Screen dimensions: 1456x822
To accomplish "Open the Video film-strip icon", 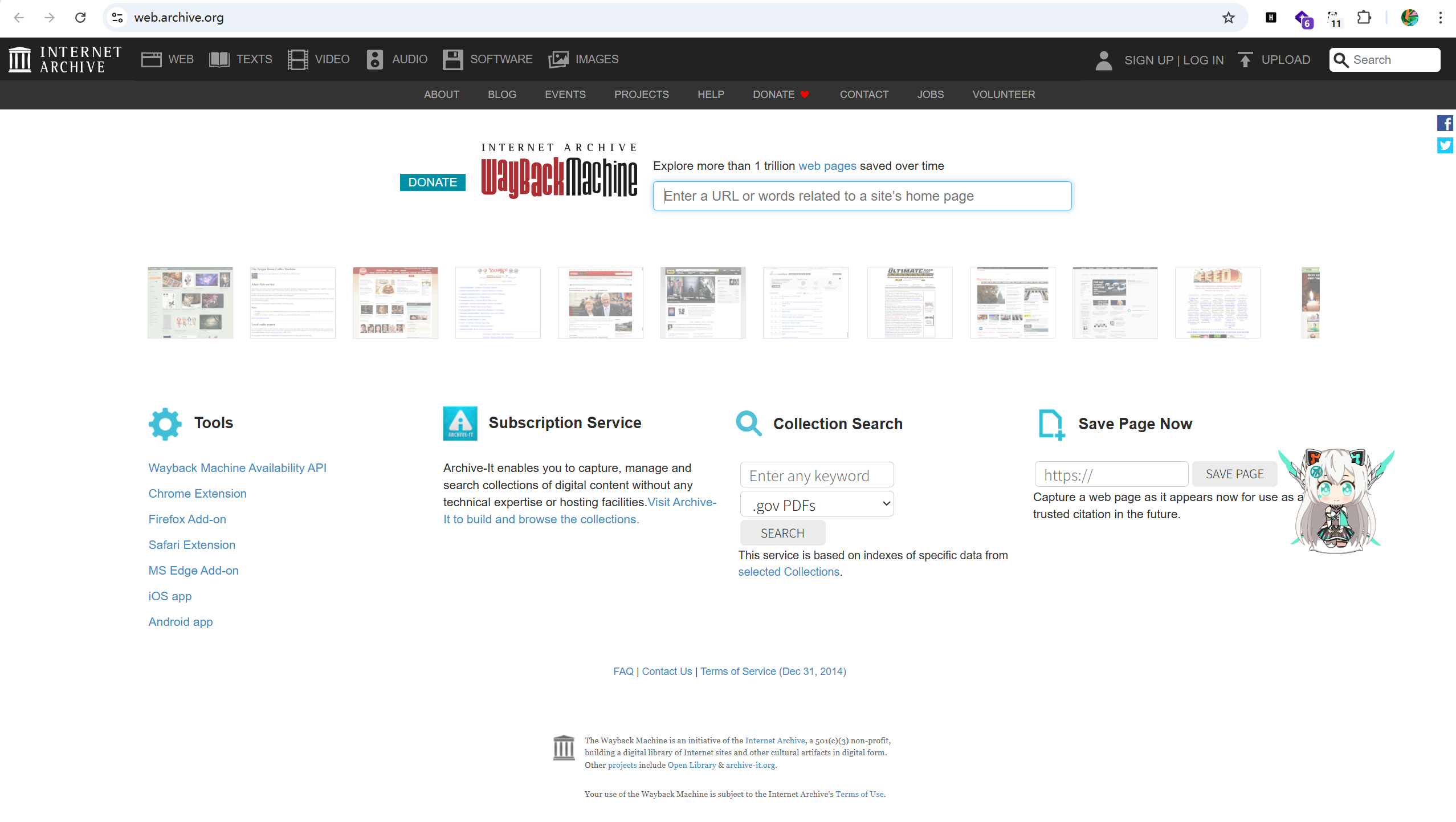I will pyautogui.click(x=297, y=59).
